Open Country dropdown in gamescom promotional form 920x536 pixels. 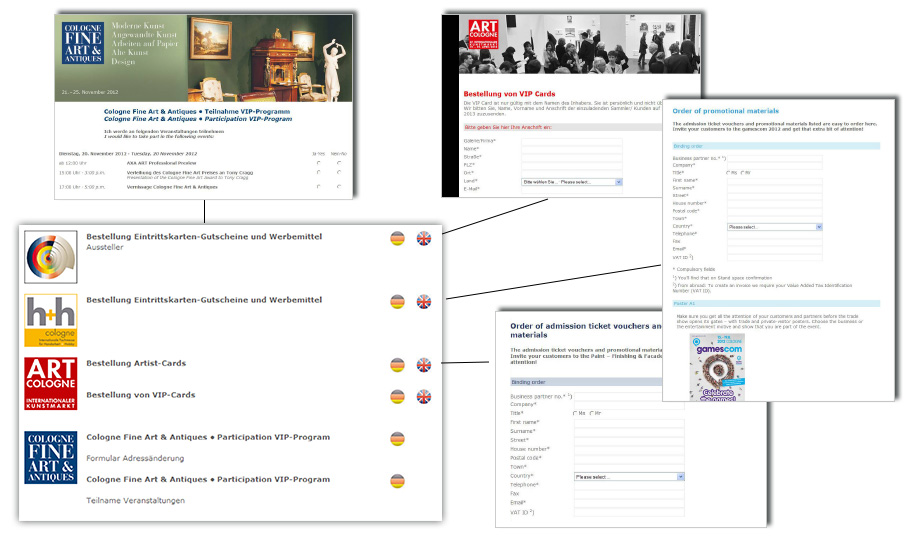pyautogui.click(x=774, y=227)
